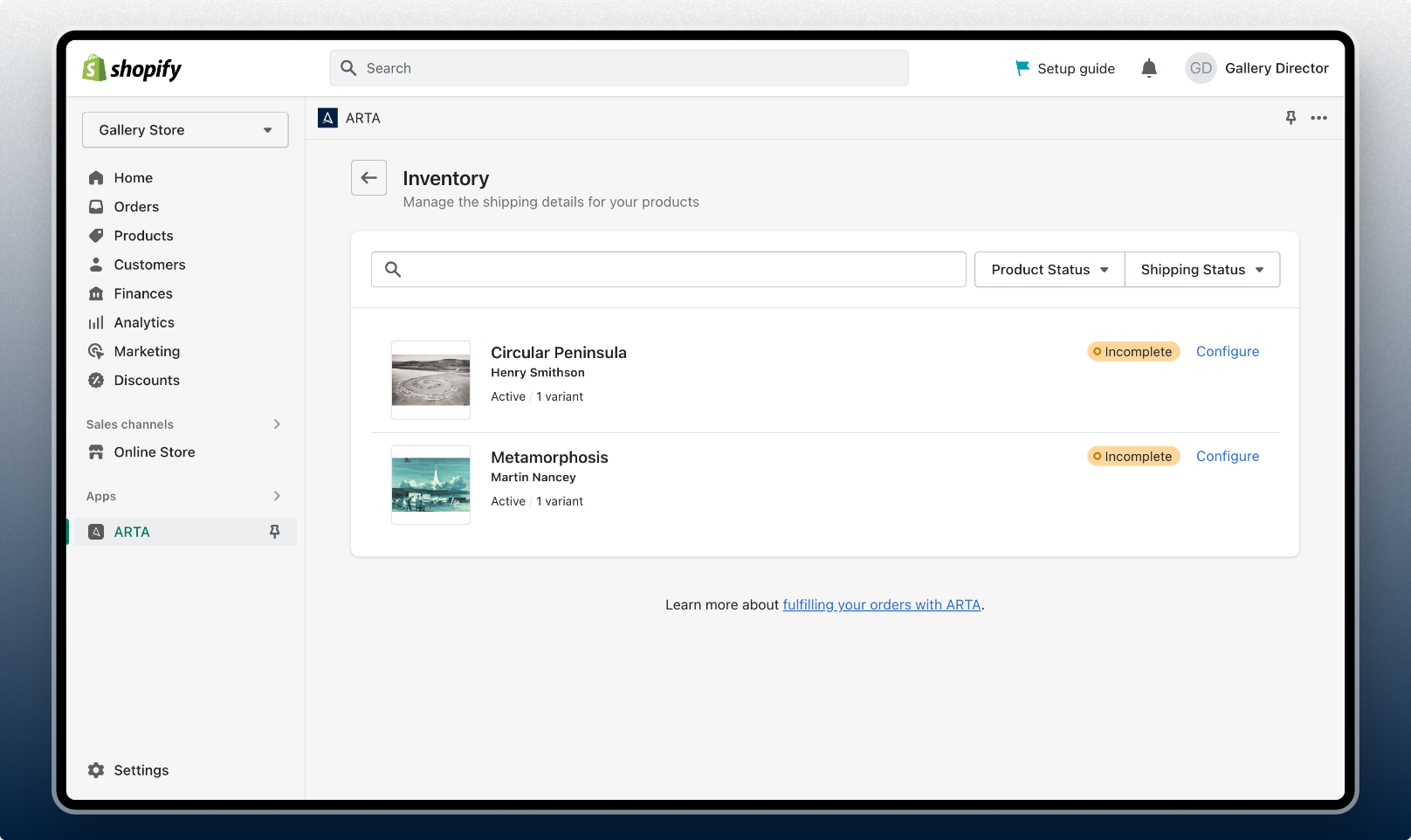1411x840 pixels.
Task: Open the Shipping Status filter dropdown
Action: [x=1201, y=270]
